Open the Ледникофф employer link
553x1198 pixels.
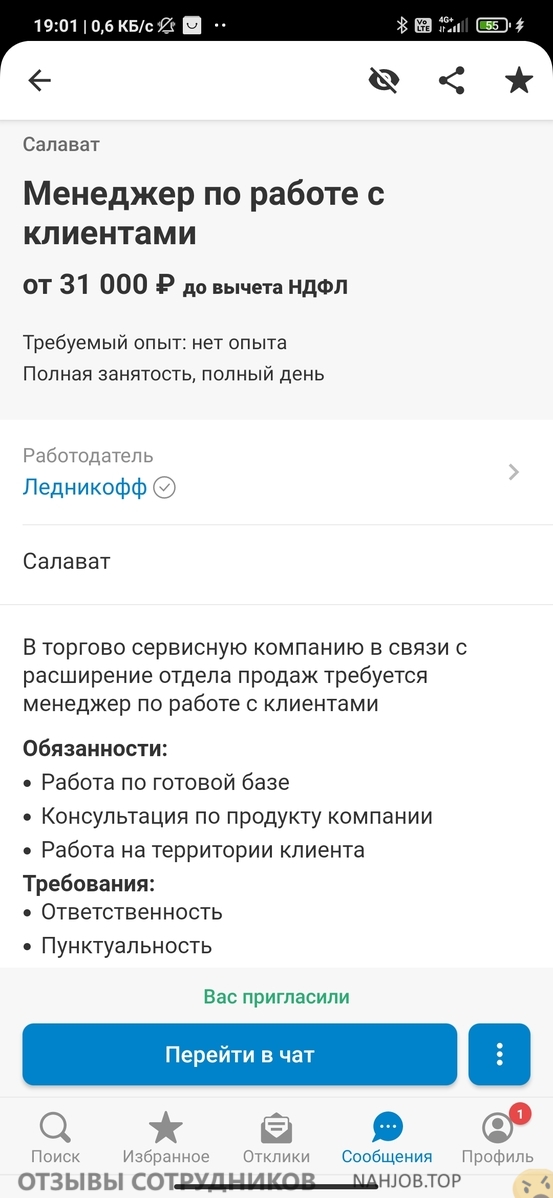(84, 487)
